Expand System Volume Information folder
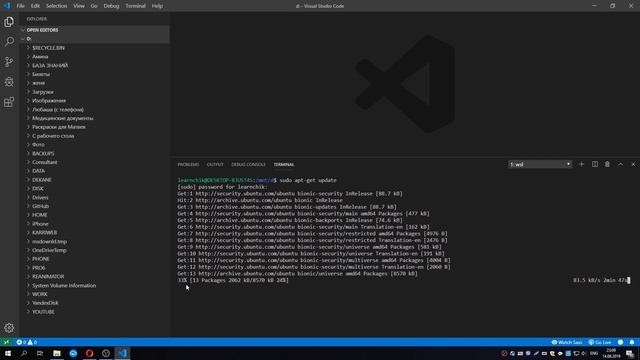This screenshot has width=640, height=360. coord(95,285)
